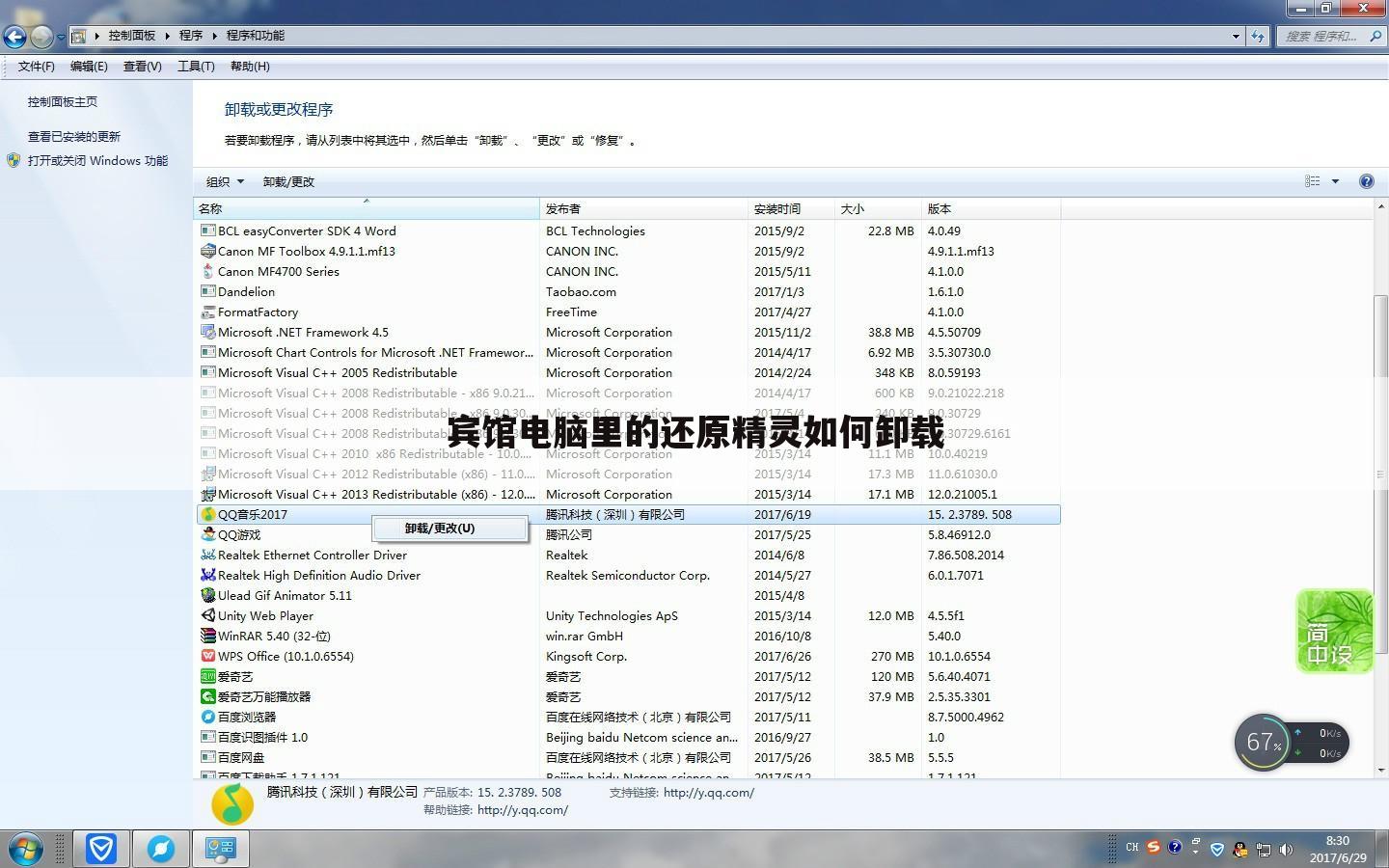The image size is (1389, 868).
Task: Click the QQ penguin tray icon
Action: tap(1240, 850)
